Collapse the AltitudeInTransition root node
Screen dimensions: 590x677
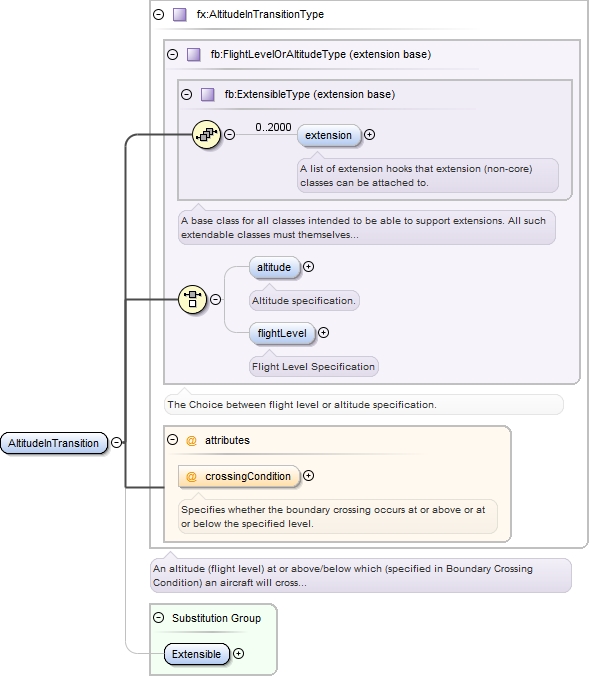coord(117,443)
